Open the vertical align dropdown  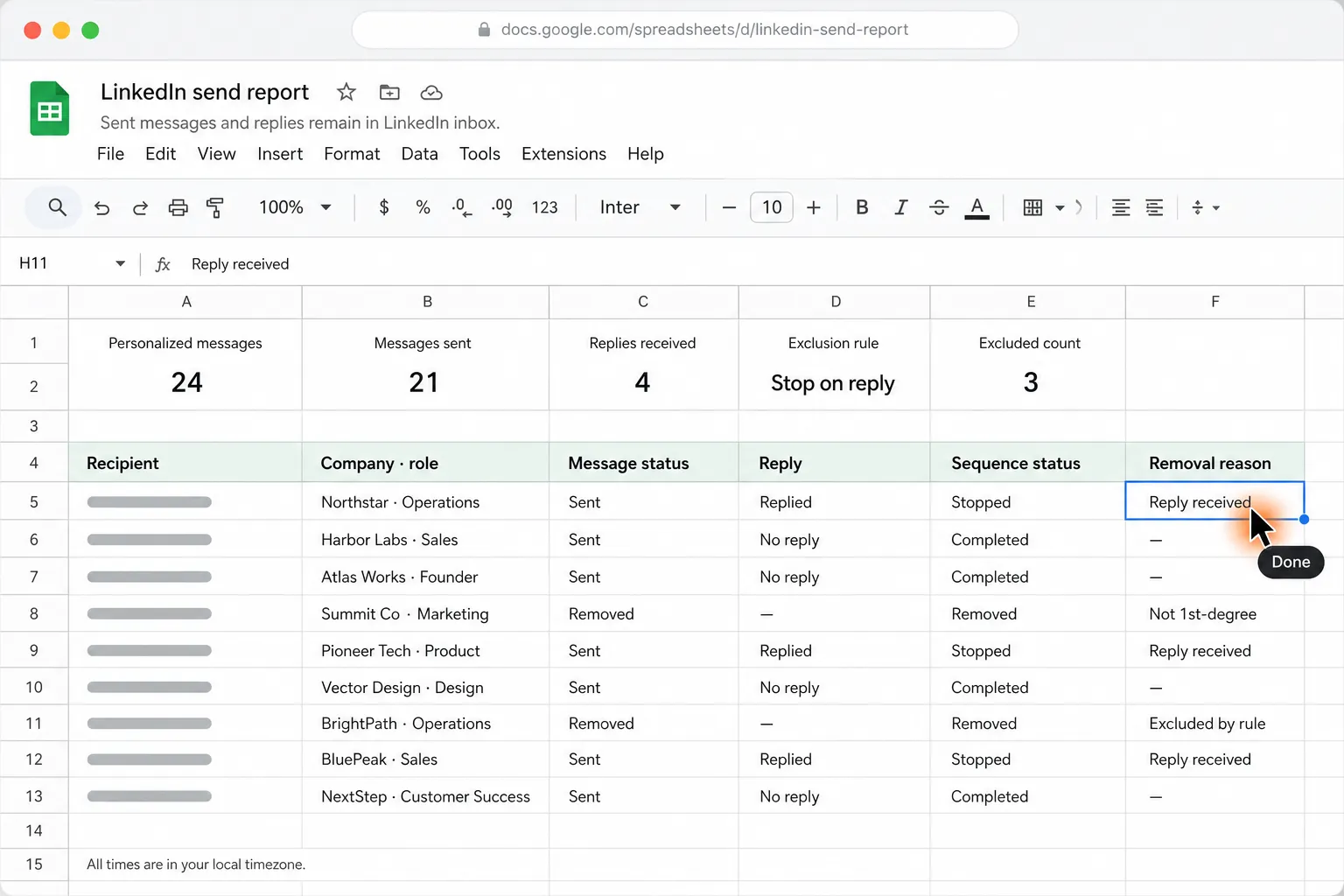[1206, 207]
